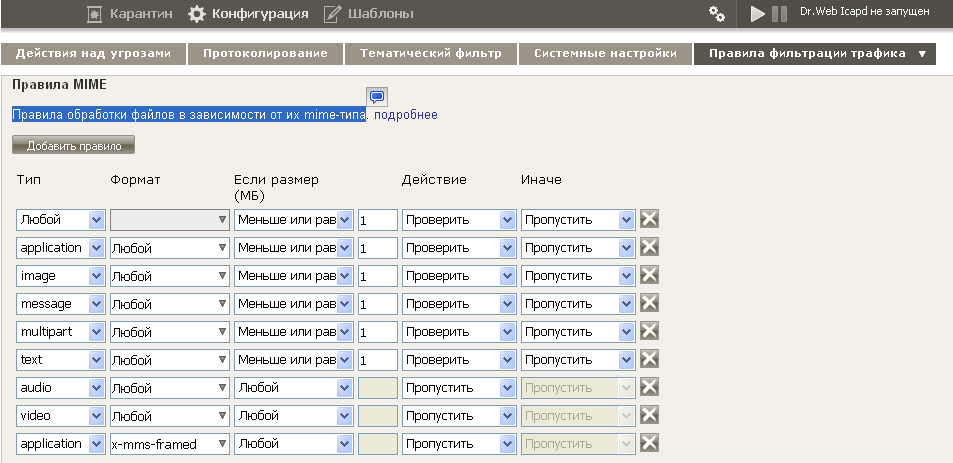Open Действие dropdown in the image row

click(459, 276)
